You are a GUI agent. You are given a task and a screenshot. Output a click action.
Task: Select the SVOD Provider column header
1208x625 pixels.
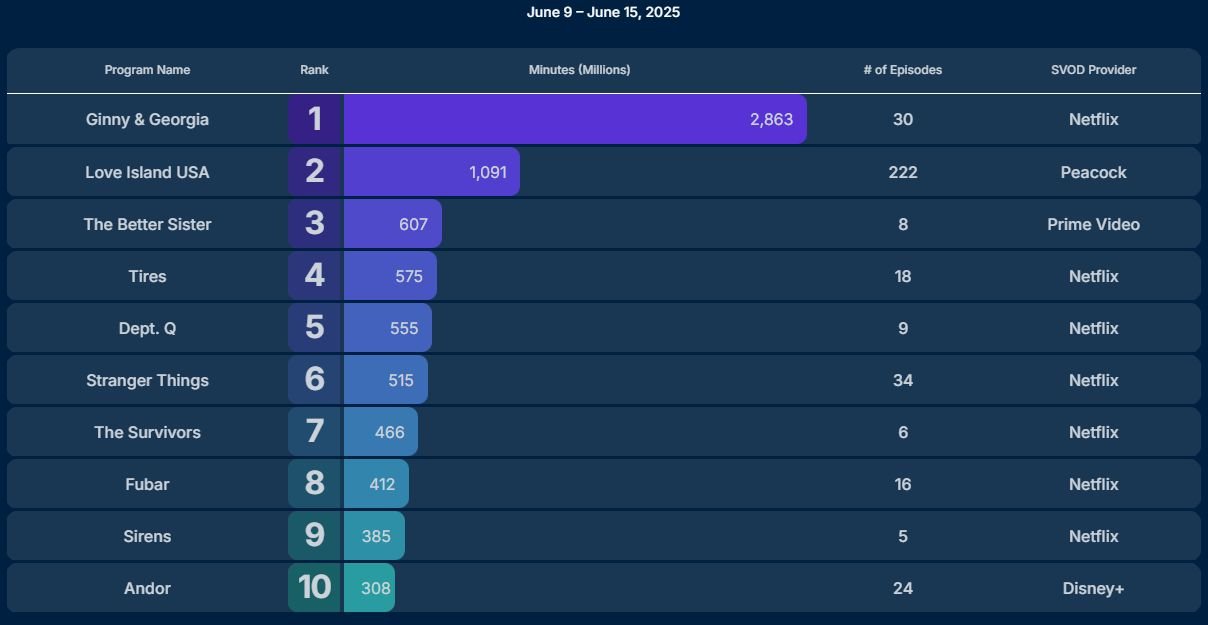1093,70
